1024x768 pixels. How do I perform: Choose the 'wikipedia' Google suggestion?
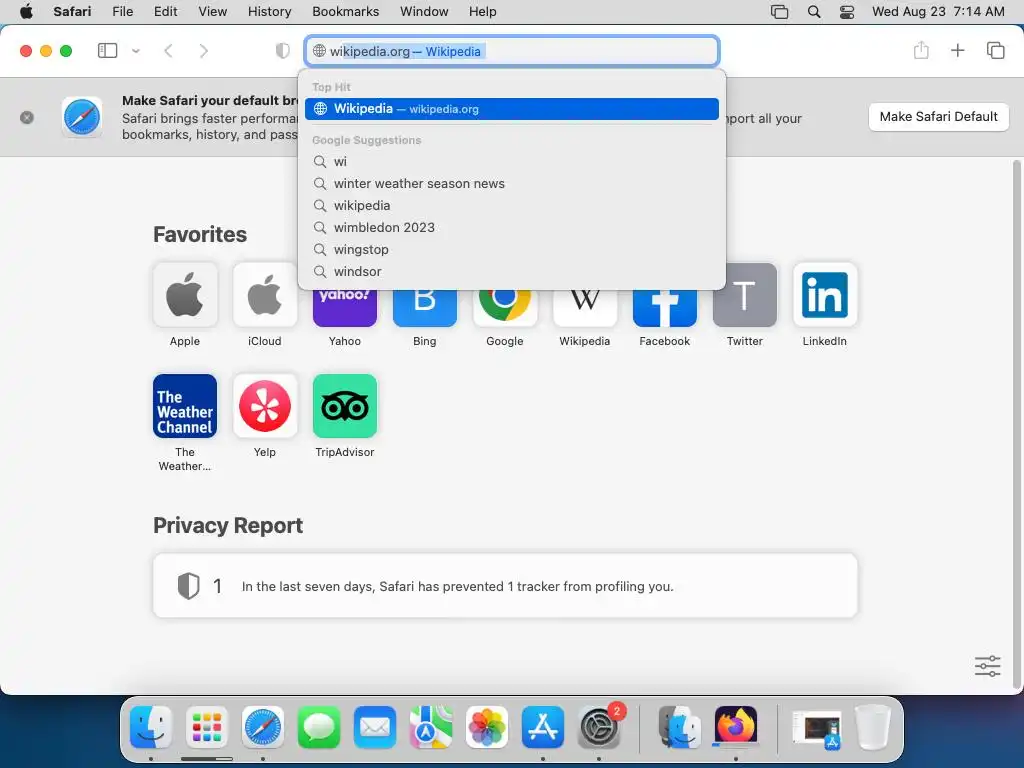[x=512, y=206]
